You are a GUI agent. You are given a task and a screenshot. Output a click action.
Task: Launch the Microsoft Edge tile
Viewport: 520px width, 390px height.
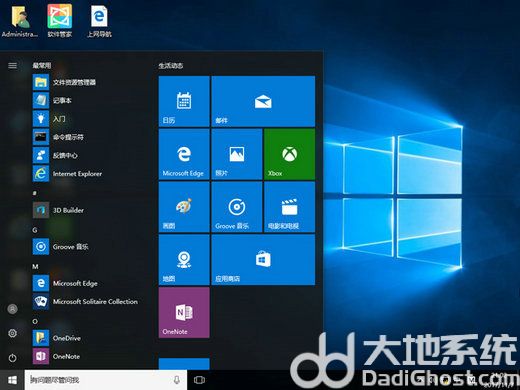184,154
